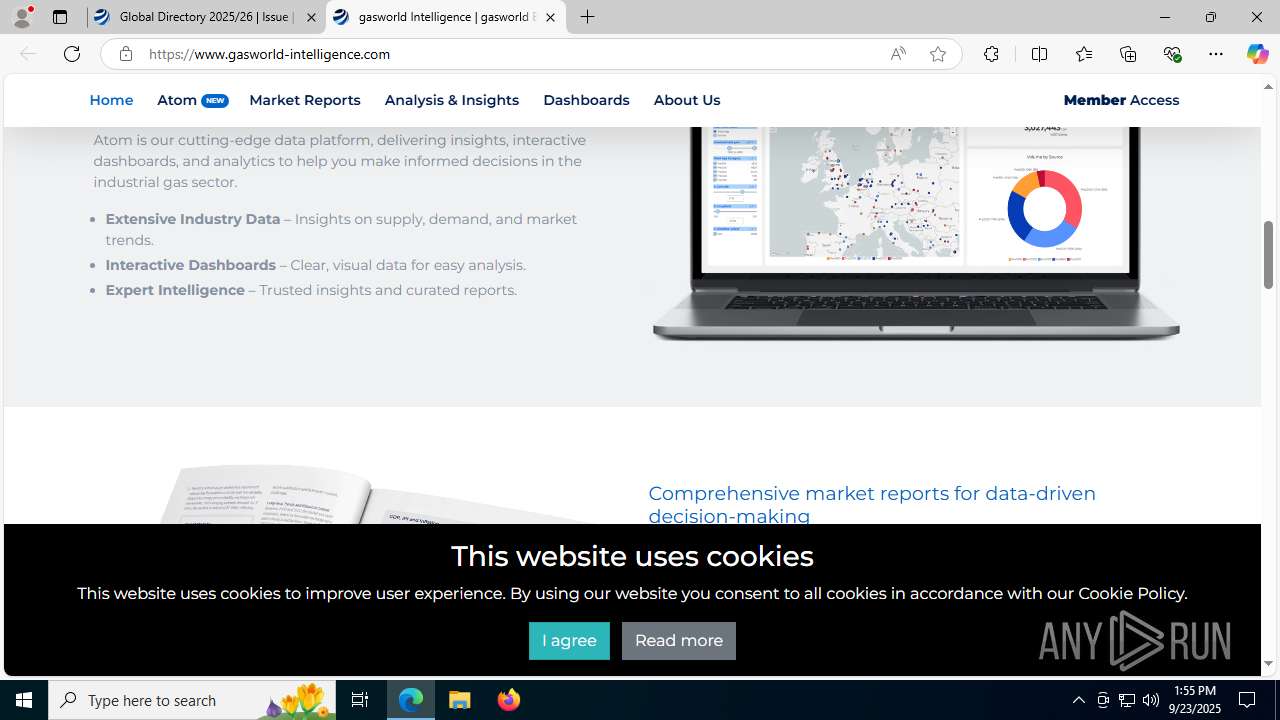Open the About Us menu
Viewport: 1280px width, 720px height.
(686, 100)
